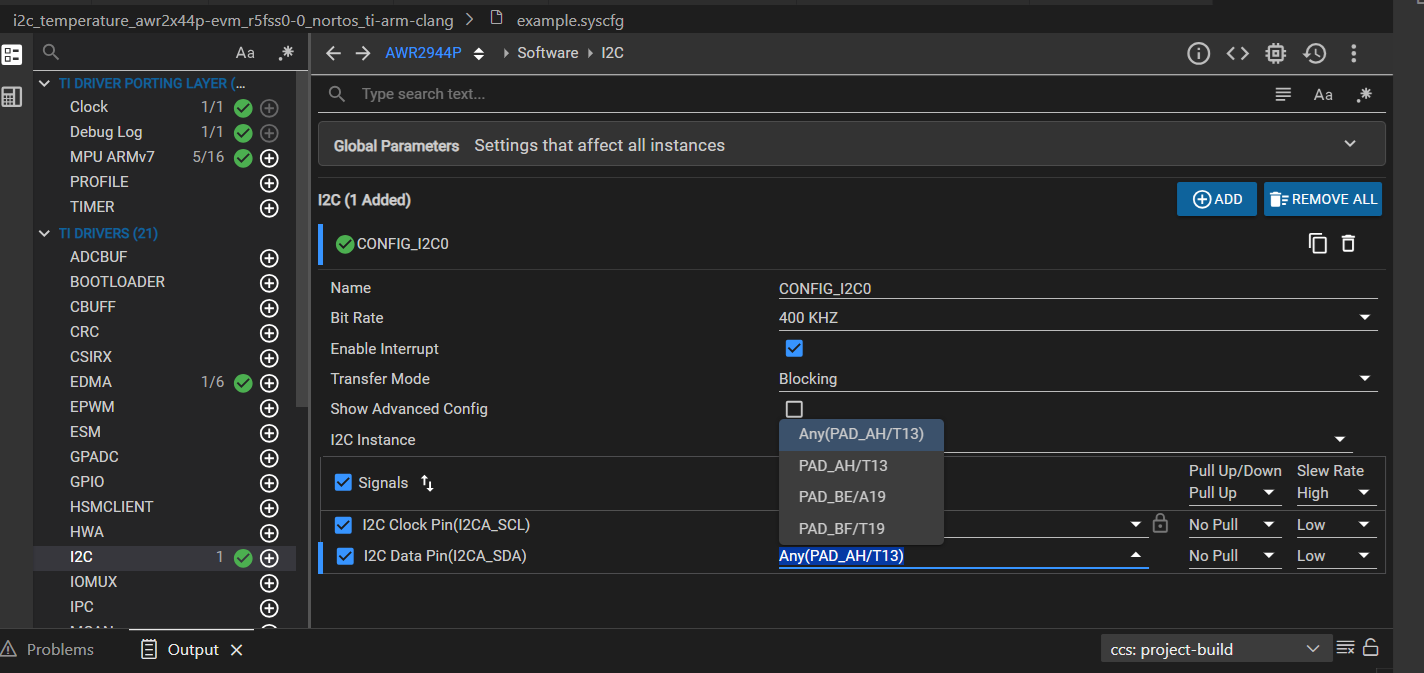Viewport: 1424px width, 673px height.
Task: Expand the Global Parameters section
Action: coord(1349,144)
